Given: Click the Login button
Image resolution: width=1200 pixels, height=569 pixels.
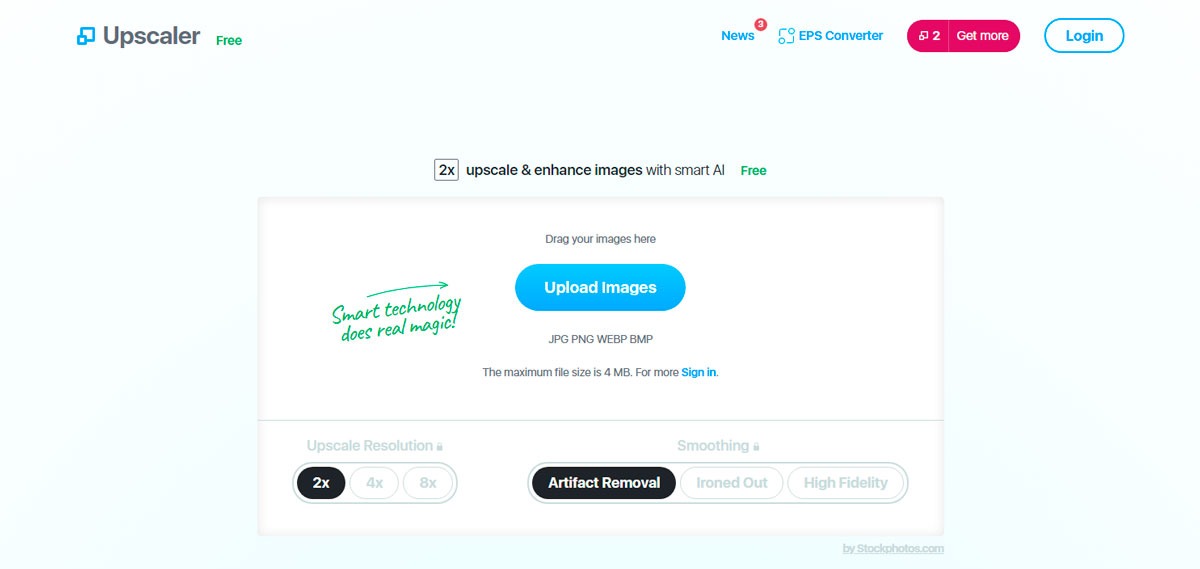Looking at the screenshot, I should [1084, 36].
